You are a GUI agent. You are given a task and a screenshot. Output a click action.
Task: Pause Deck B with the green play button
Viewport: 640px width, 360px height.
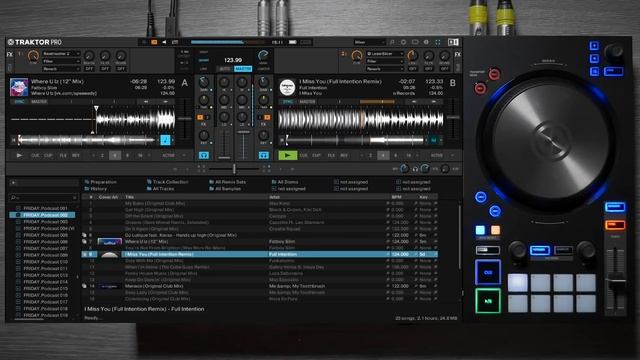click(288, 156)
